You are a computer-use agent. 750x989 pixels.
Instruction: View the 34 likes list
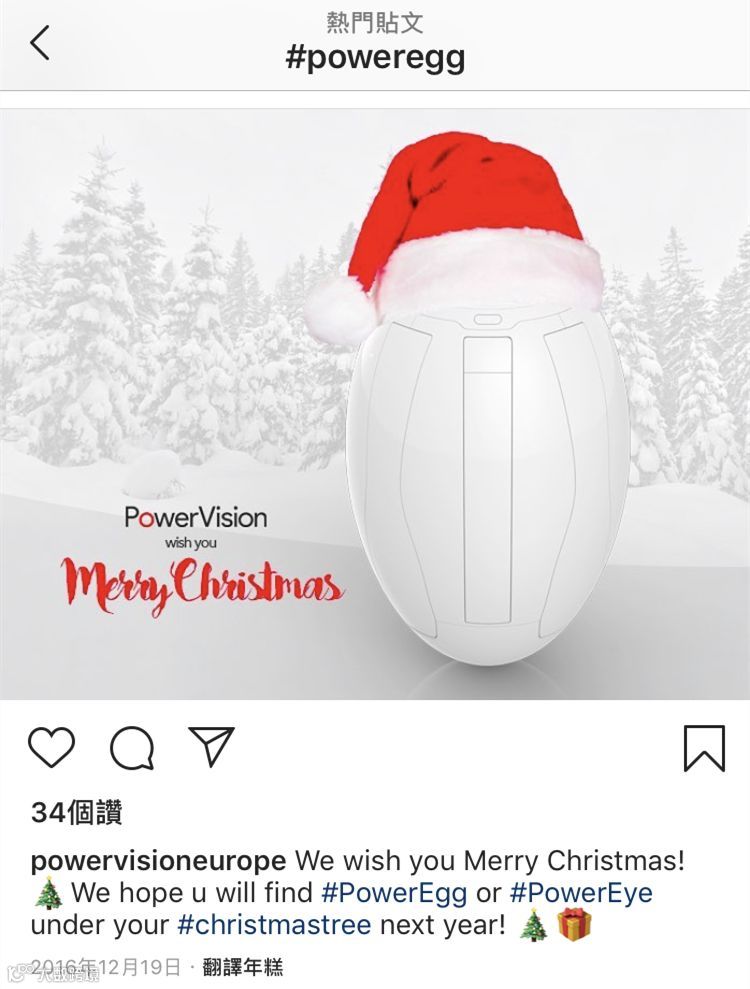(x=76, y=812)
